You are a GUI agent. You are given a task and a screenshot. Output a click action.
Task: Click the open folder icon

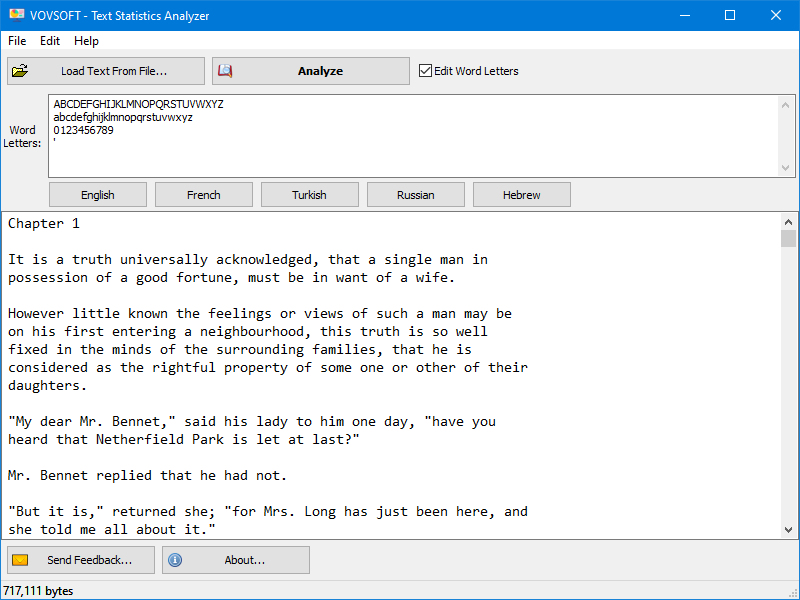20,71
